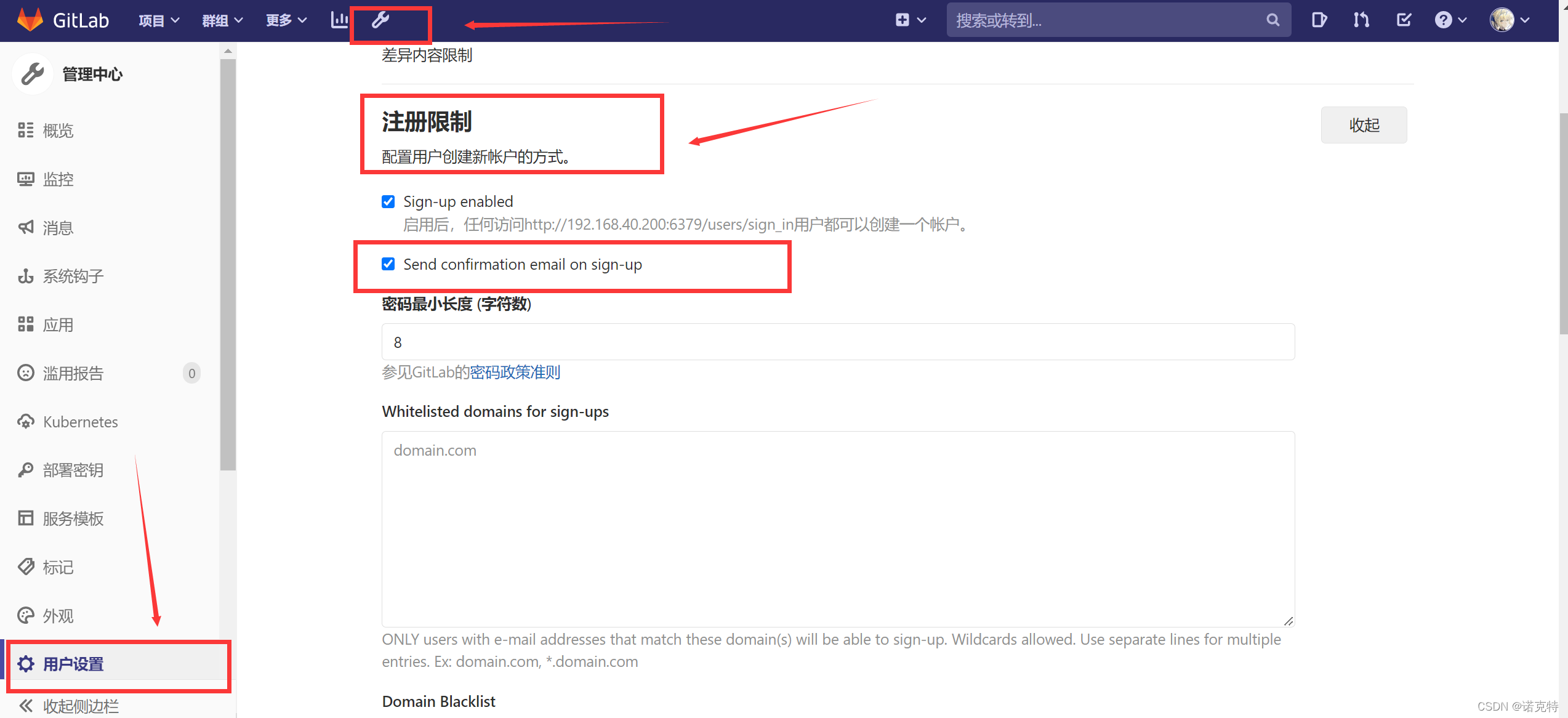
Task: Click the search magnifier icon
Action: (x=1273, y=20)
